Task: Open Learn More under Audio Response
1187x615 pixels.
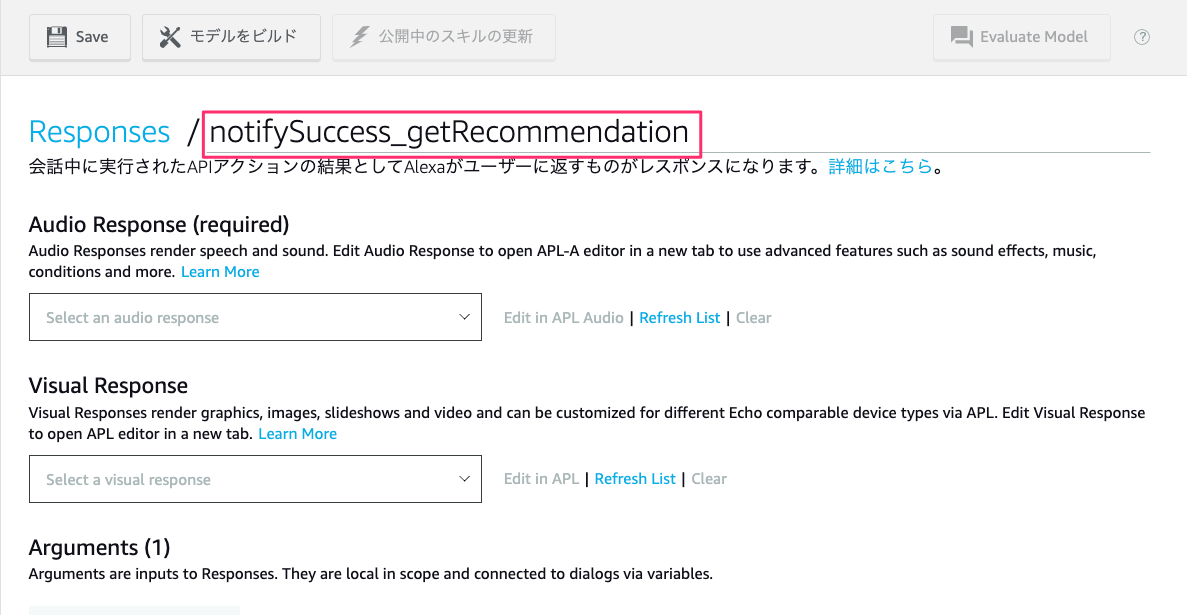Action: (220, 272)
